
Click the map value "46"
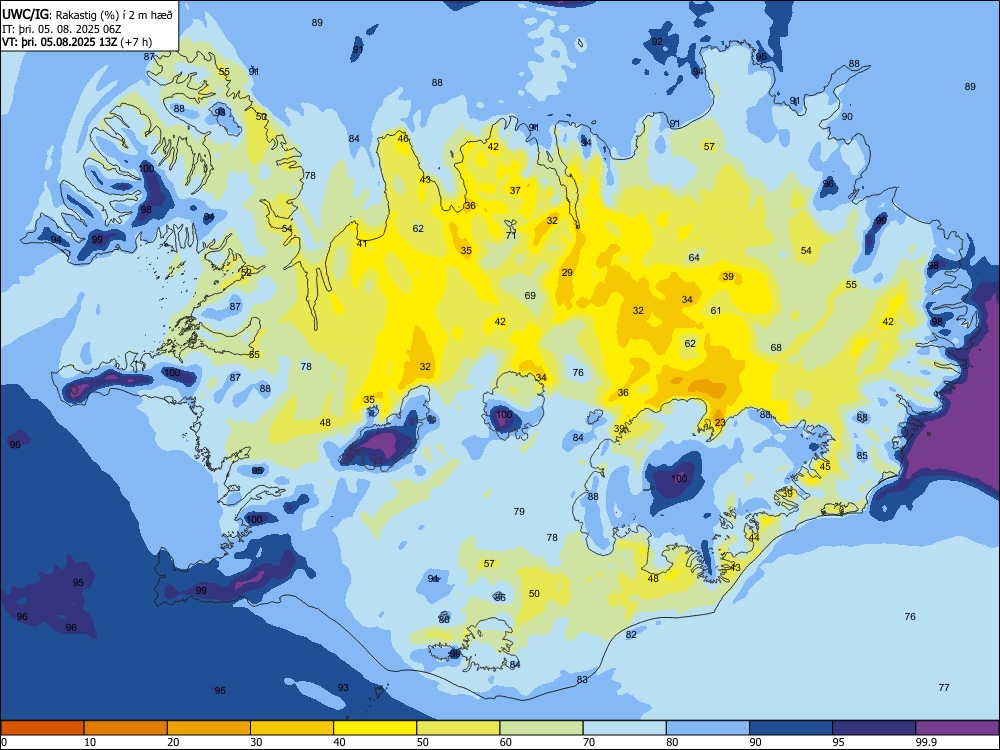(x=403, y=138)
